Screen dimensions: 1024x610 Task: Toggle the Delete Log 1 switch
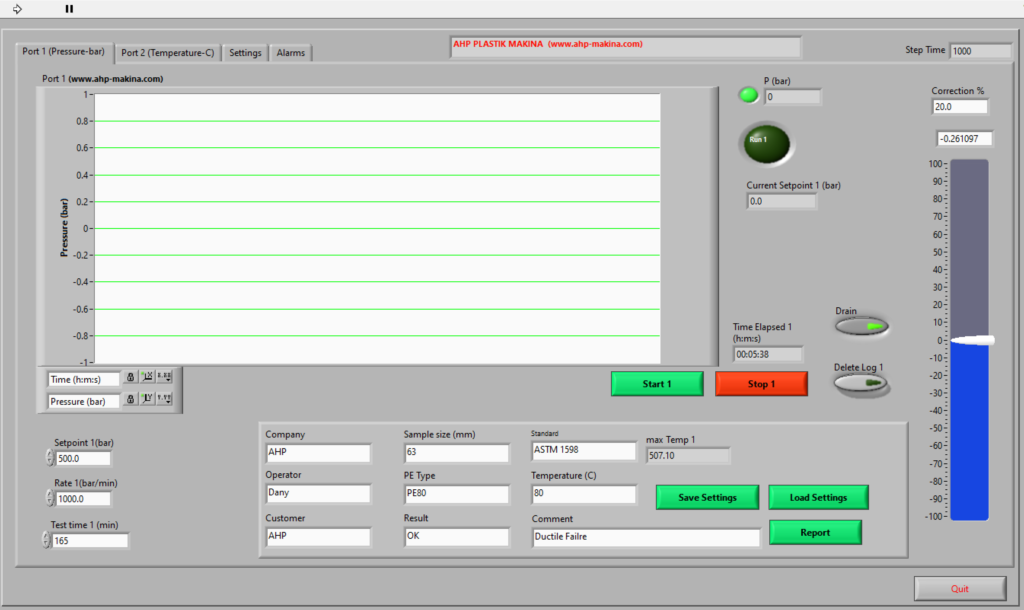point(860,383)
